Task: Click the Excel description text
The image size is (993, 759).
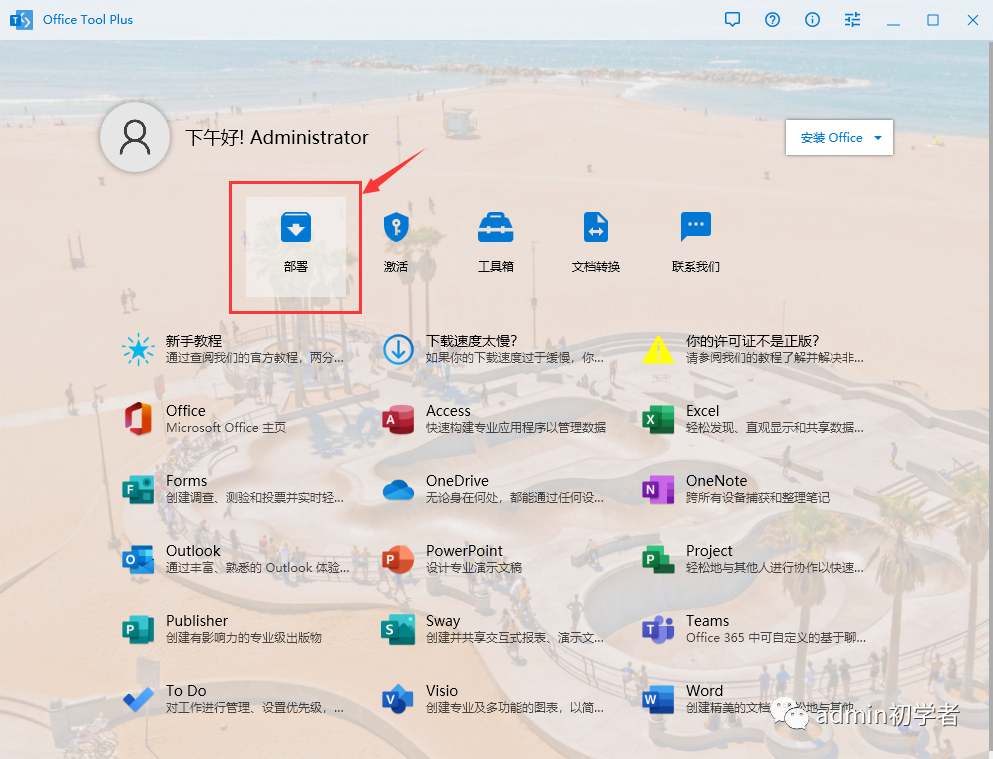Action: click(775, 428)
